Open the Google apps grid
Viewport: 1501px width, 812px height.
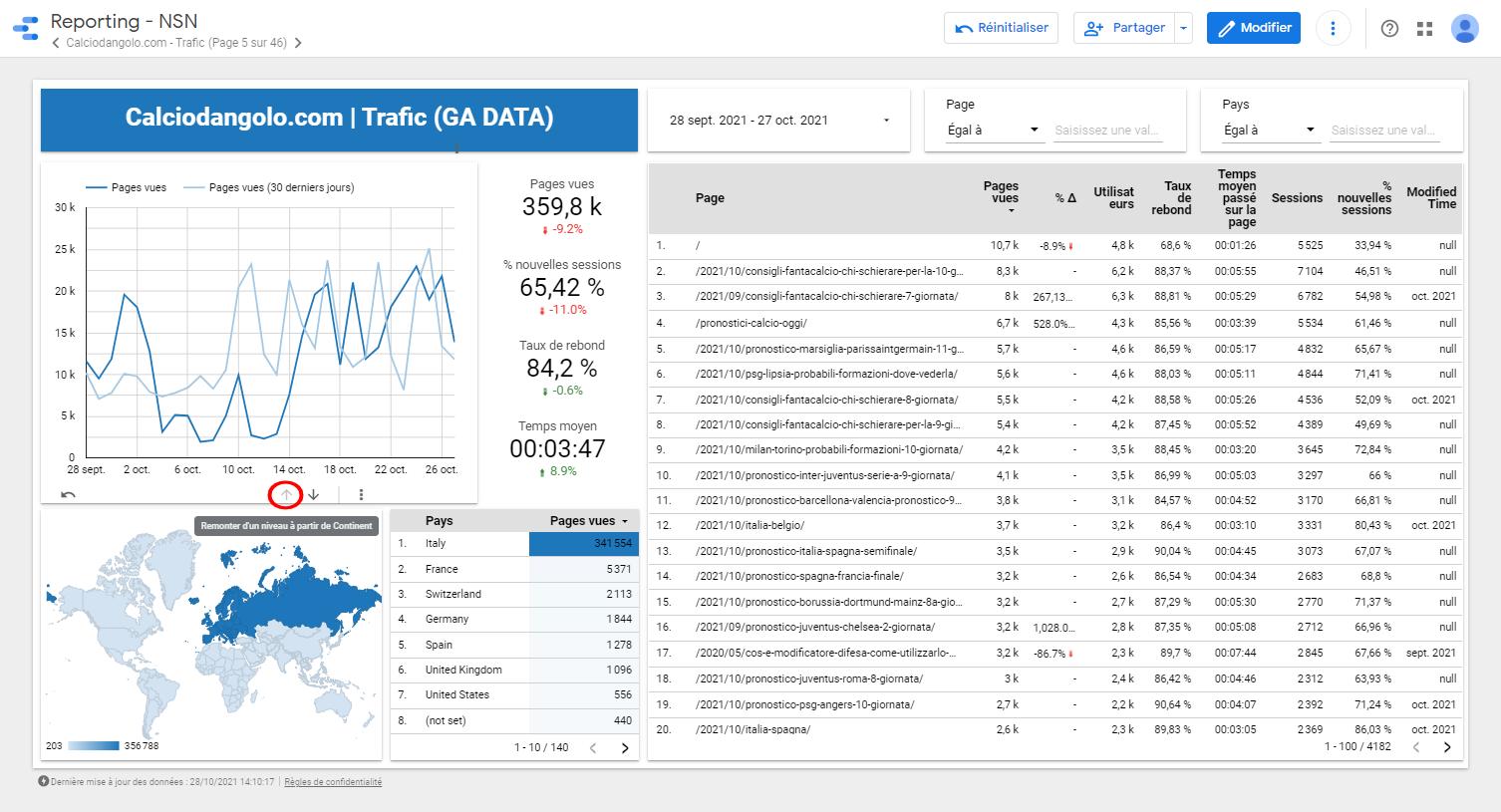(1424, 29)
